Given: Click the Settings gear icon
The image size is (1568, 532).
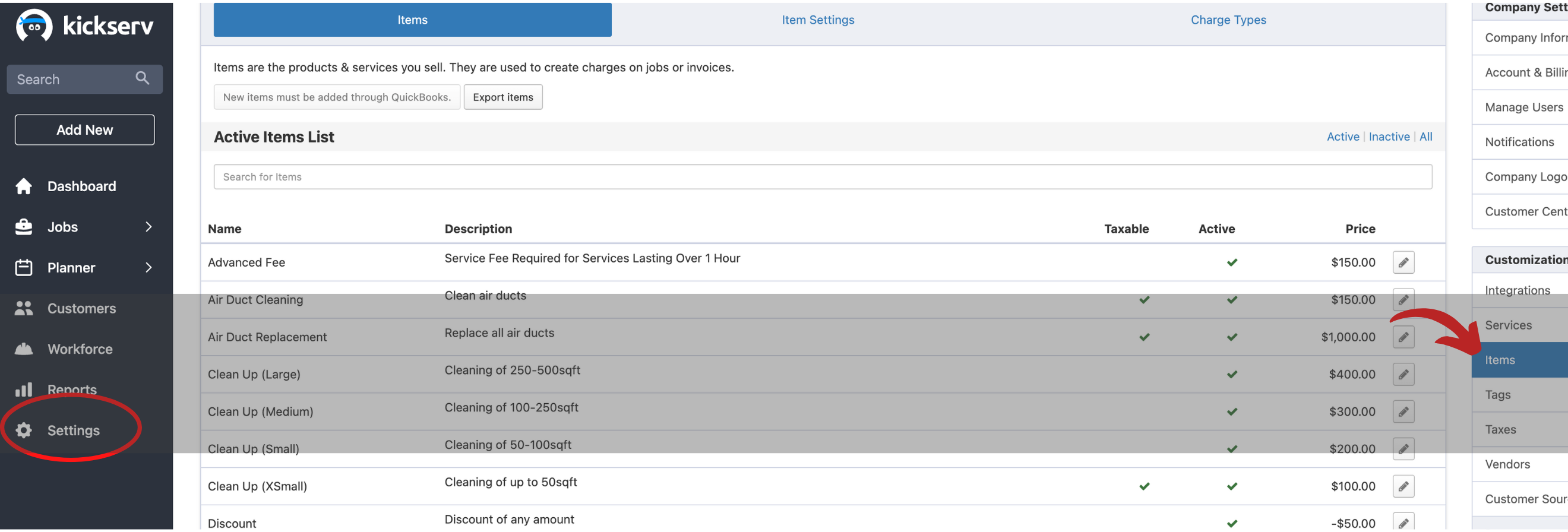Looking at the screenshot, I should point(24,431).
